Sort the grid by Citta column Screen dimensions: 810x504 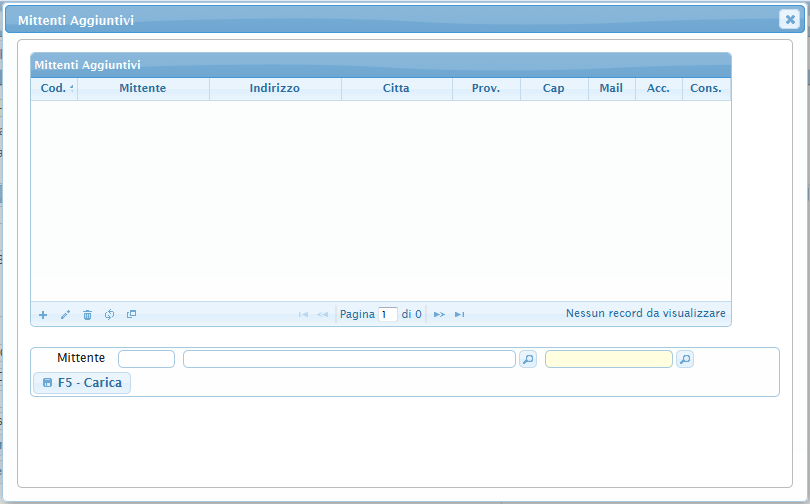pyautogui.click(x=396, y=89)
